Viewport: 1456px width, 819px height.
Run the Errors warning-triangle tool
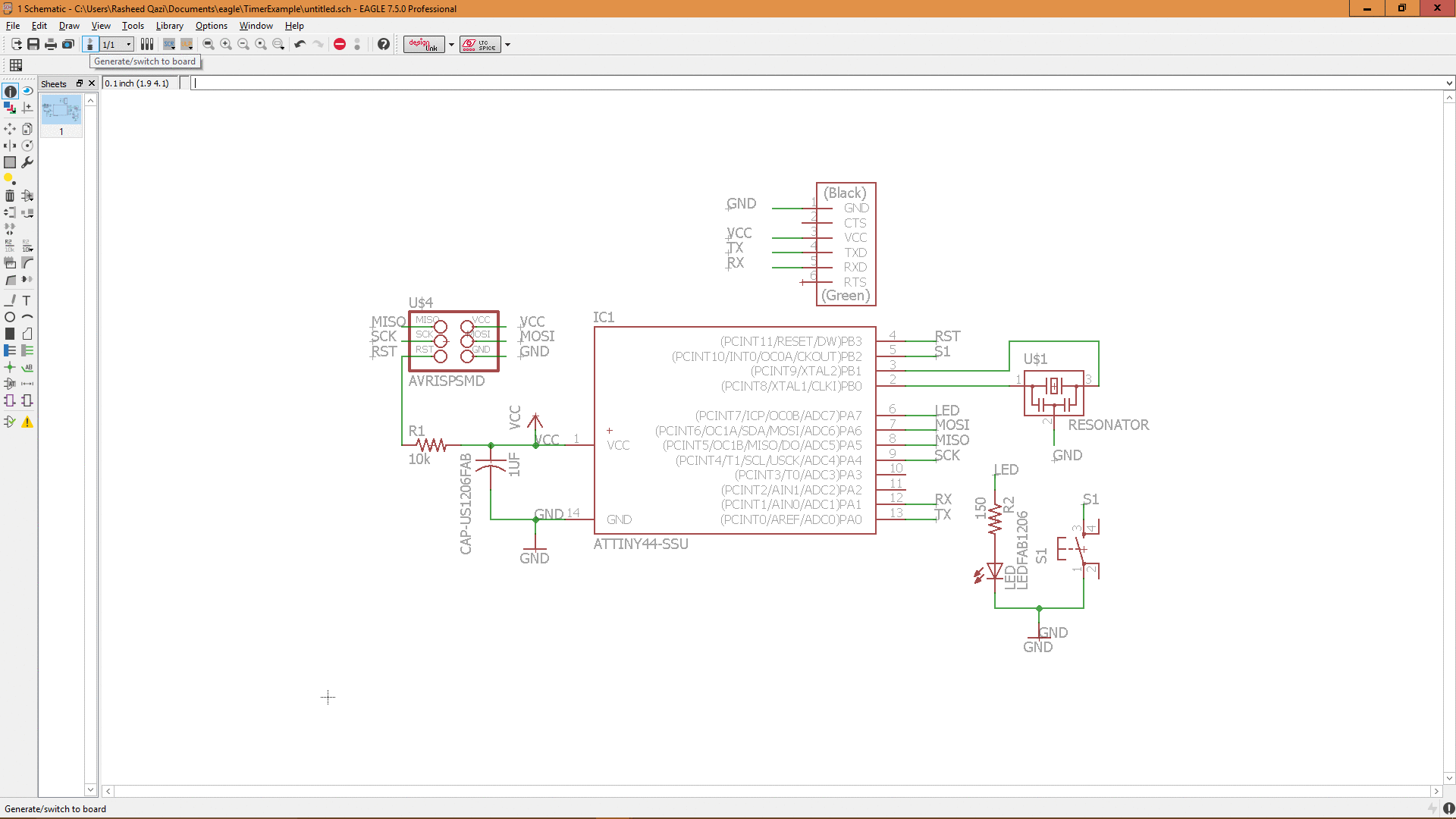tap(27, 422)
